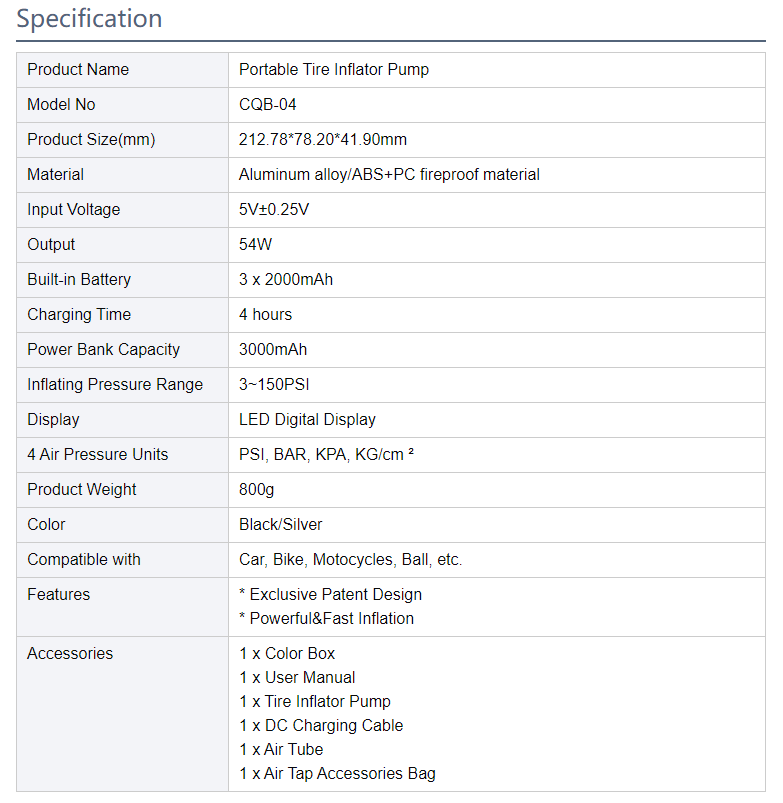Click the 3000mAh power bank capacity
This screenshot has height=803, width=783.
pyautogui.click(x=273, y=349)
